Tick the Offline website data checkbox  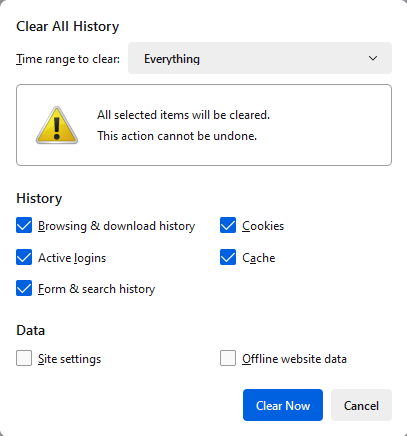(228, 358)
